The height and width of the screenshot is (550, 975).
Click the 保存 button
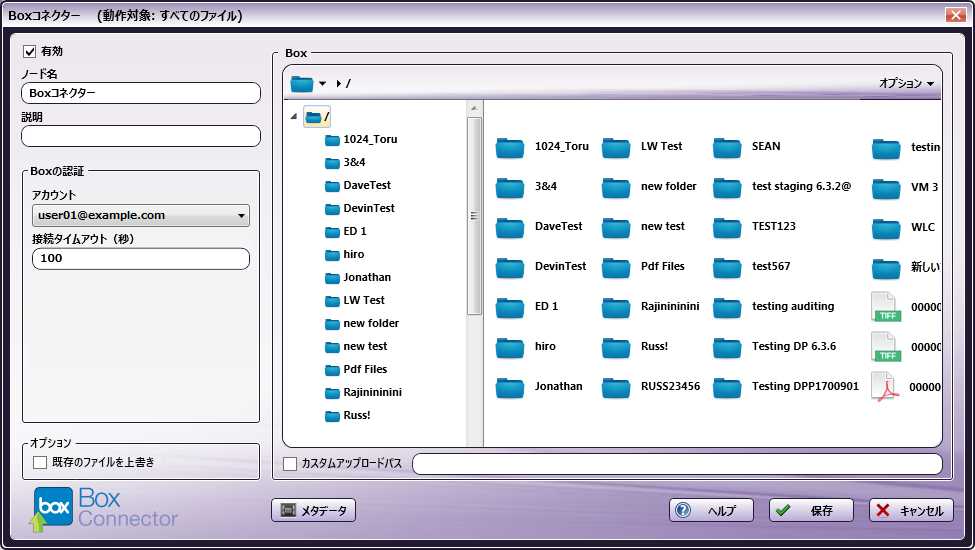[810, 511]
